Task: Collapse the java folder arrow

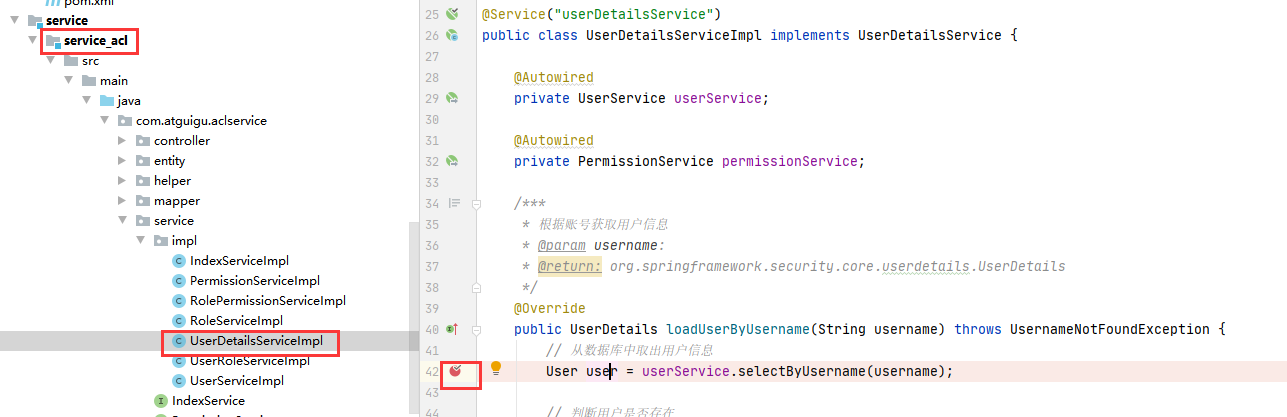Action: [x=87, y=100]
